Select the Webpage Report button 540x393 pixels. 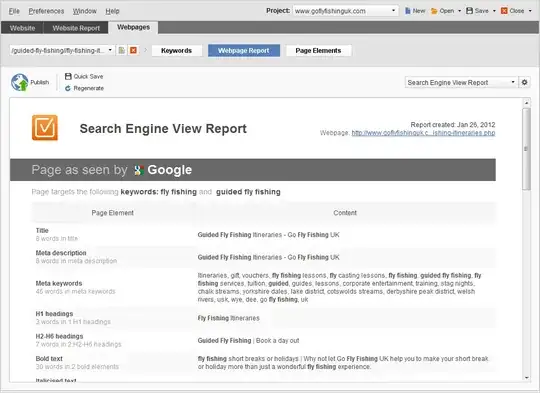click(x=244, y=51)
